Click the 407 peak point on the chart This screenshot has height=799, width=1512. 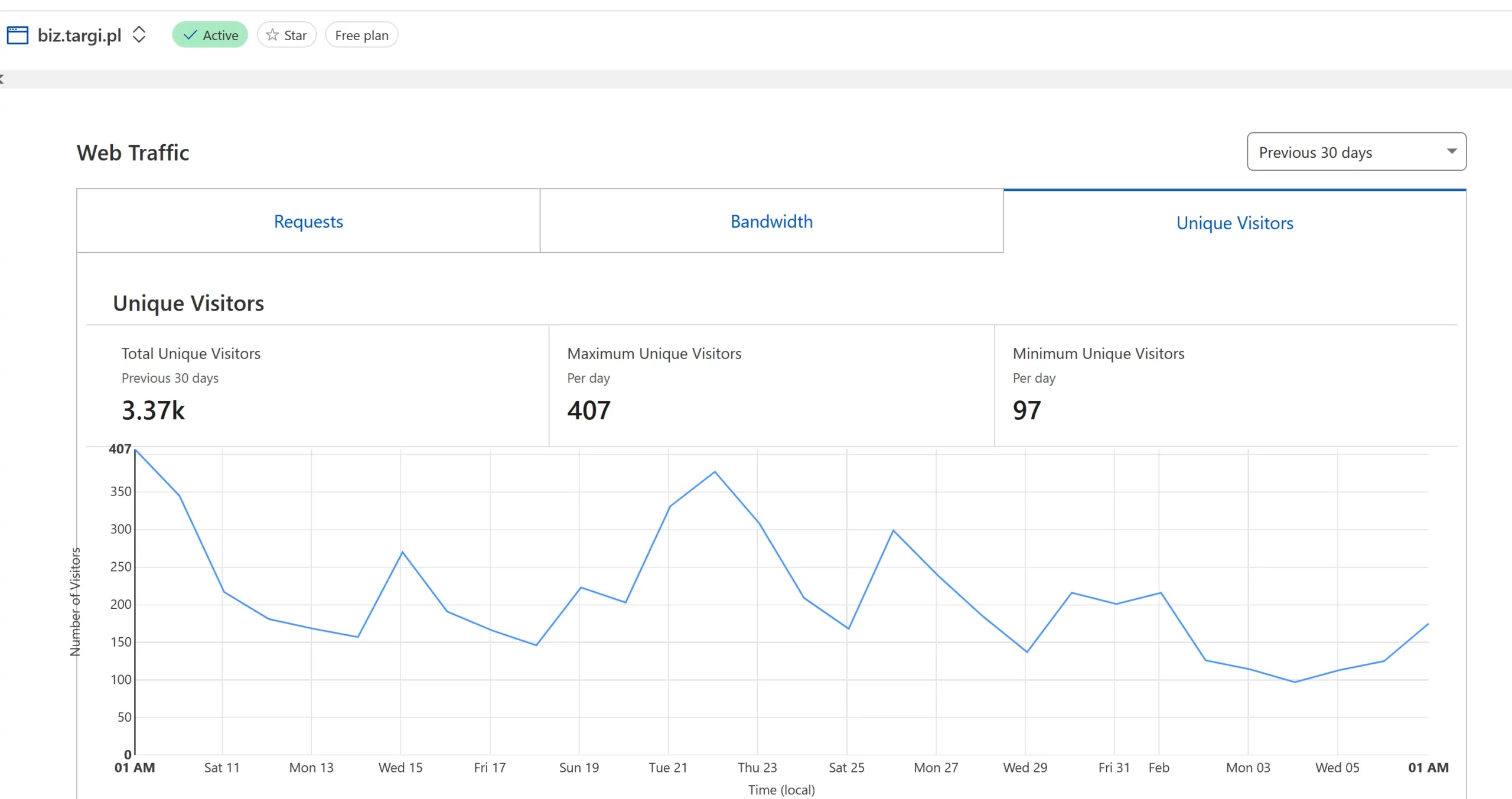(136, 451)
